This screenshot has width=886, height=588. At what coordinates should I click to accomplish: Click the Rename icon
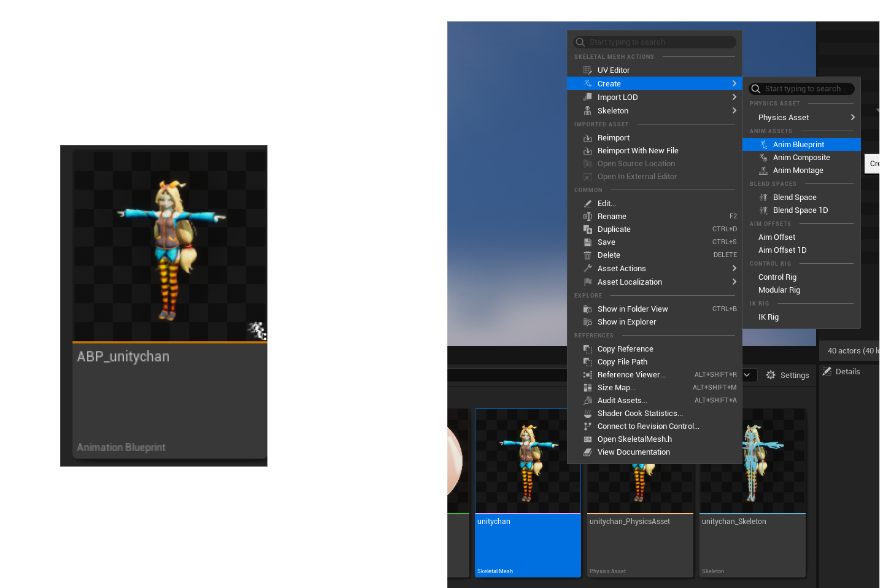587,216
